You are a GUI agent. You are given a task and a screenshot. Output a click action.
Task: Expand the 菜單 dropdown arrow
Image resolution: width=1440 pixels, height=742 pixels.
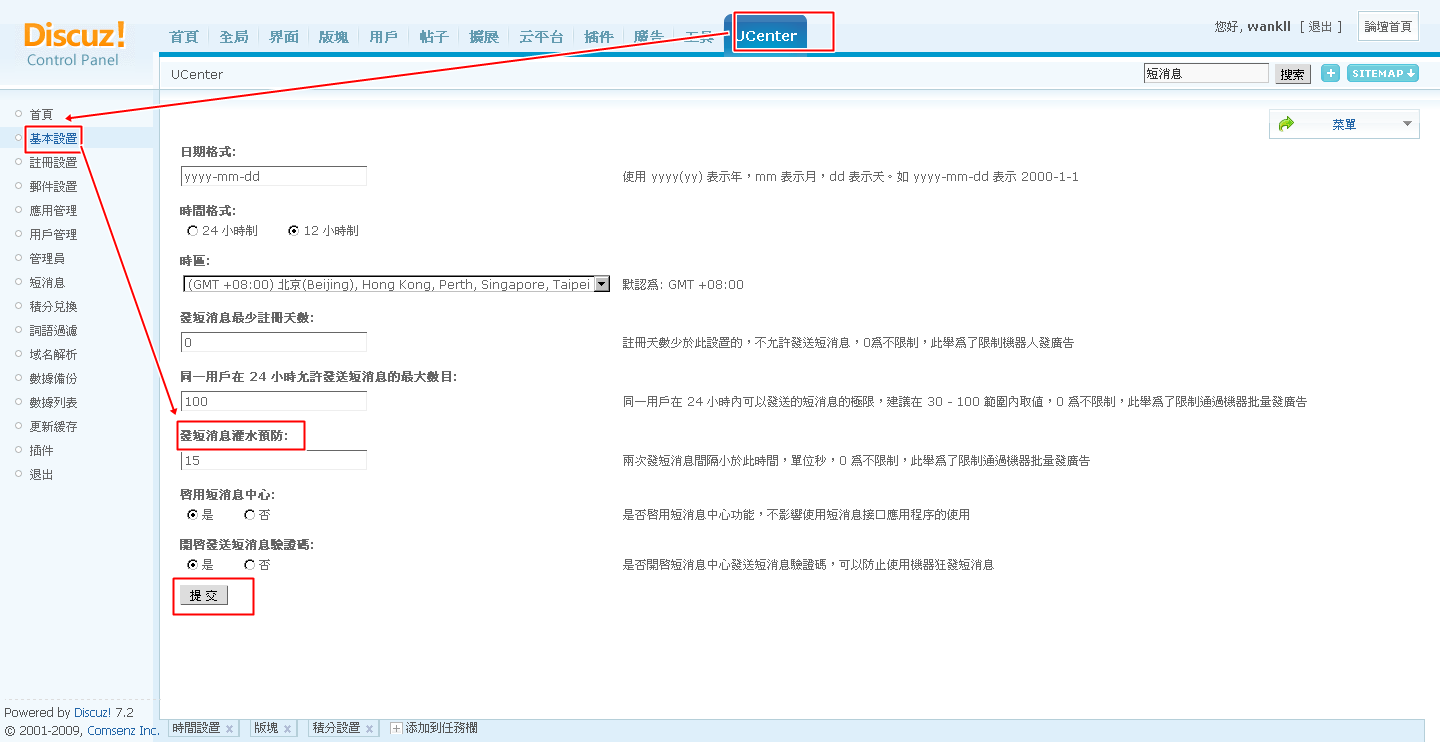(1408, 124)
